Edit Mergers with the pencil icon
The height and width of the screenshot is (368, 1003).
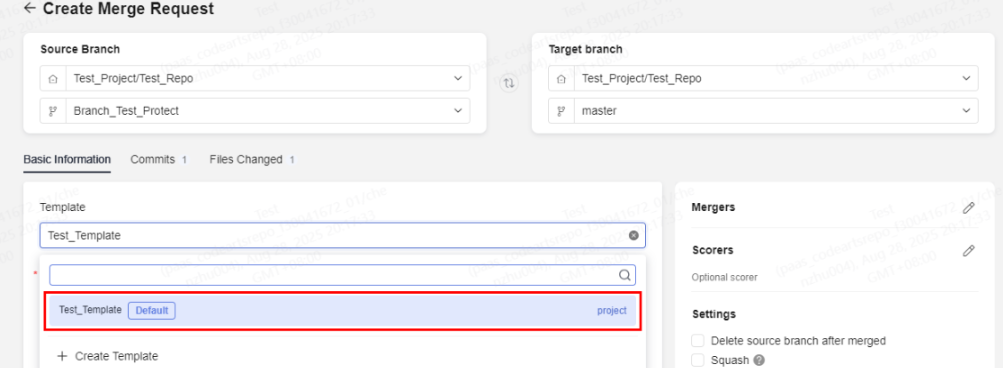pyautogui.click(x=969, y=208)
